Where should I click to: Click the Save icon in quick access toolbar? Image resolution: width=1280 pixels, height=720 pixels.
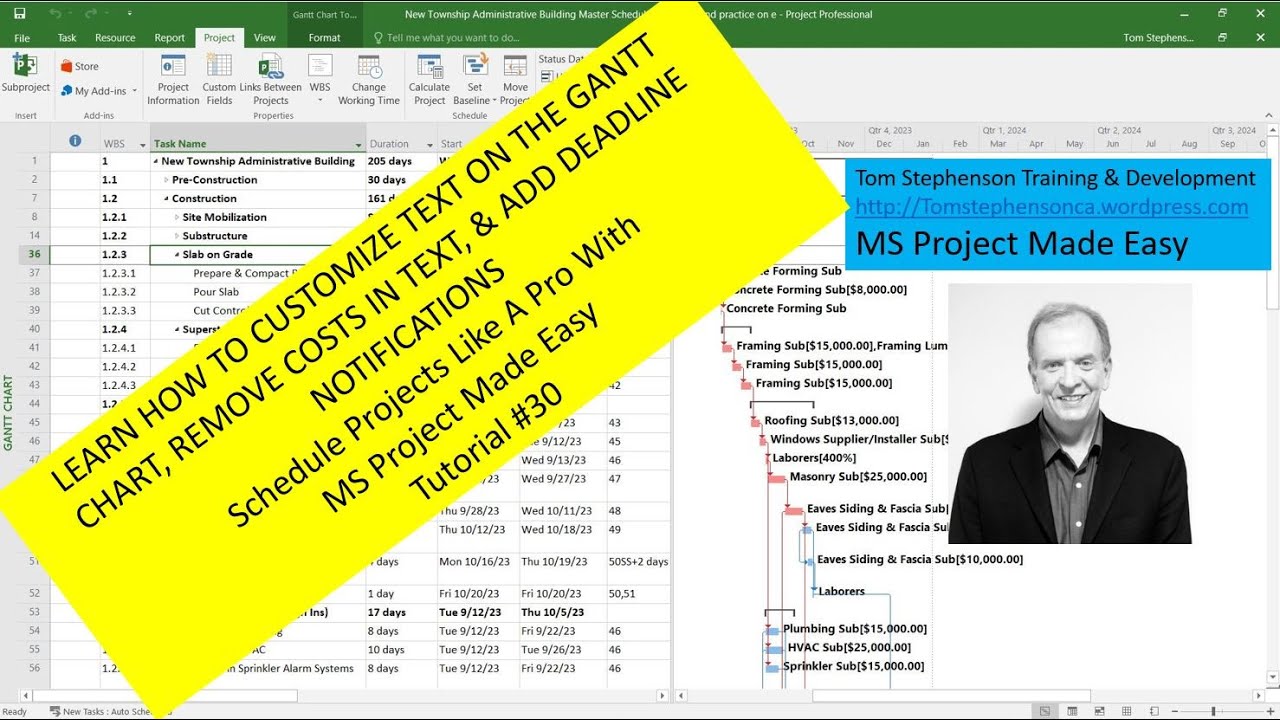point(20,14)
